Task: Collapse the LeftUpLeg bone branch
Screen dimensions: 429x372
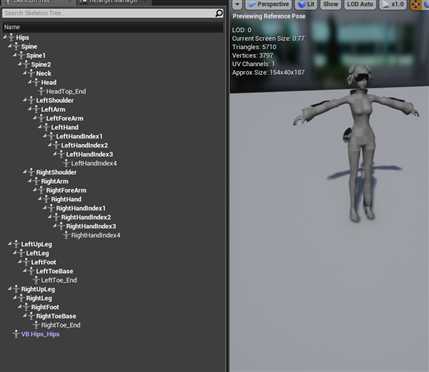Action: [10, 244]
